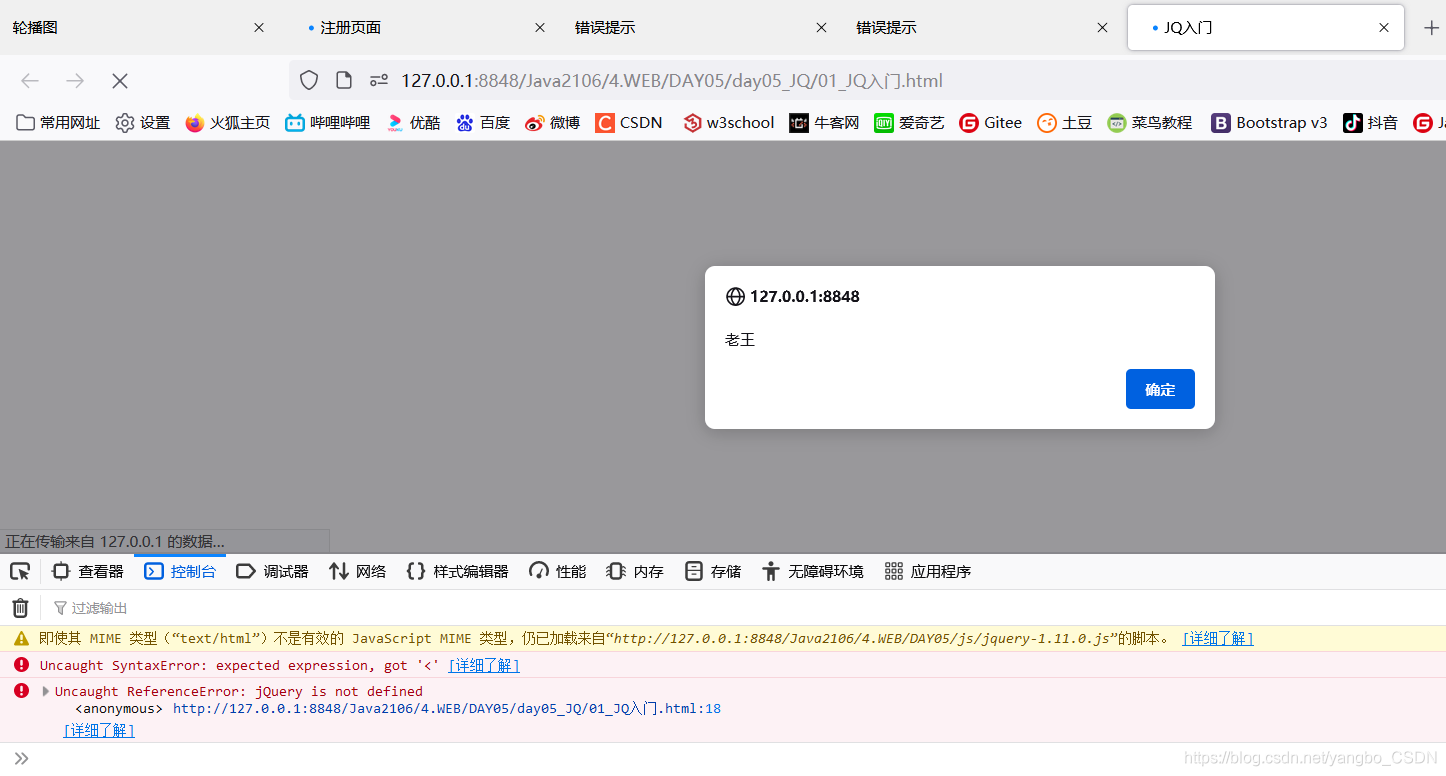Click the element picker icon in devtools

pyautogui.click(x=20, y=572)
